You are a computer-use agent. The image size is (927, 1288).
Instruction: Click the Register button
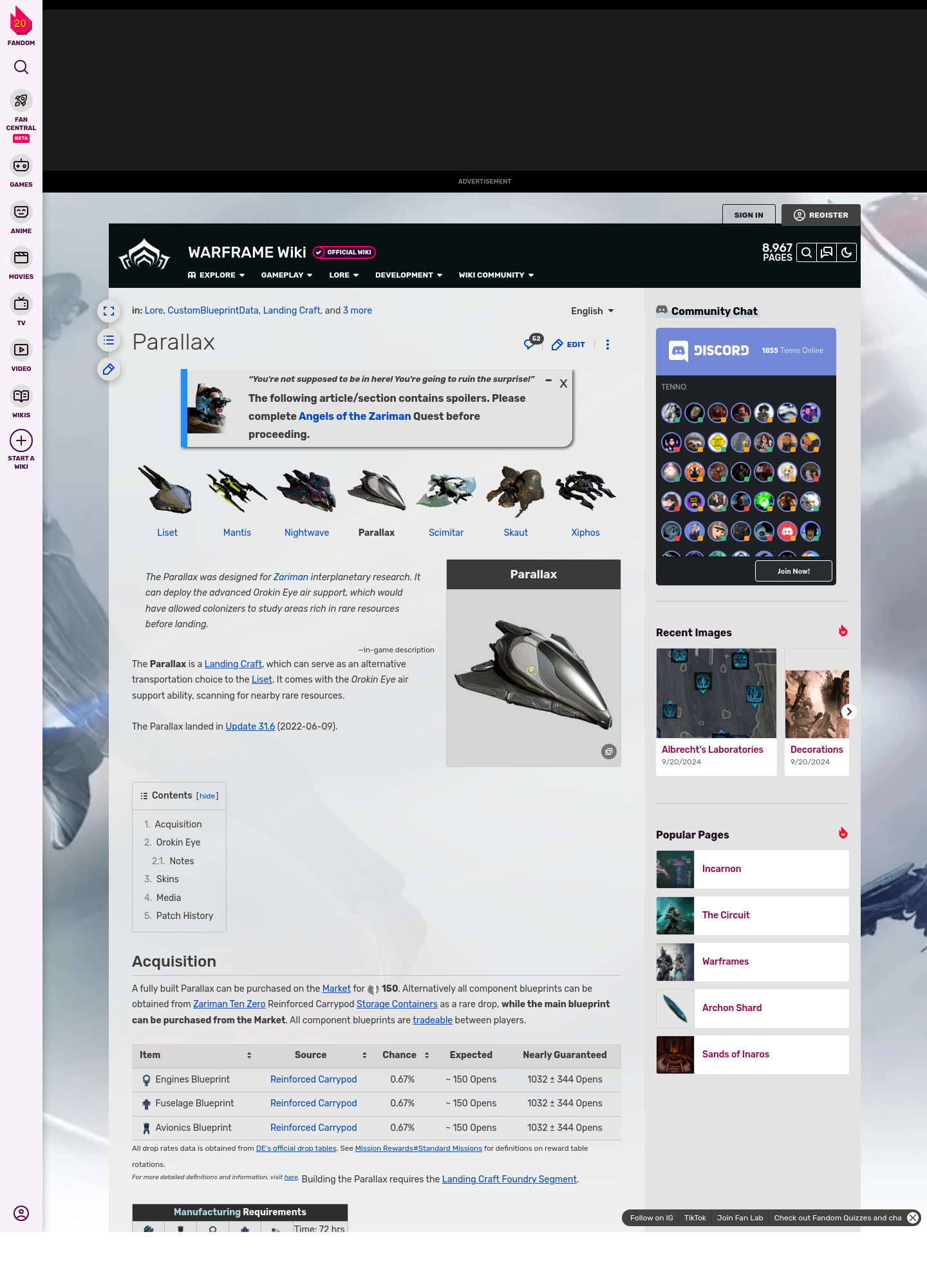tap(821, 215)
